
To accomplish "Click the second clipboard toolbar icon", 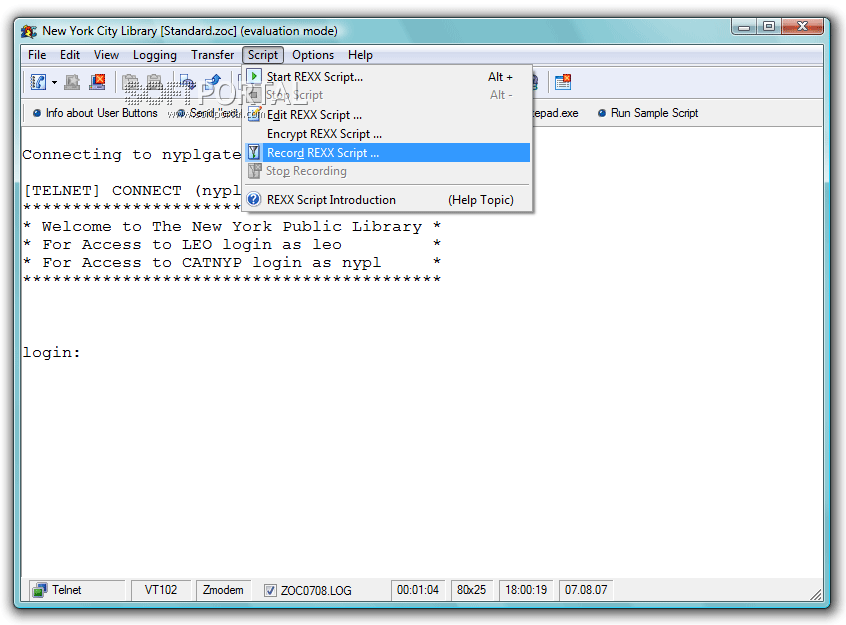I will pyautogui.click(x=154, y=82).
